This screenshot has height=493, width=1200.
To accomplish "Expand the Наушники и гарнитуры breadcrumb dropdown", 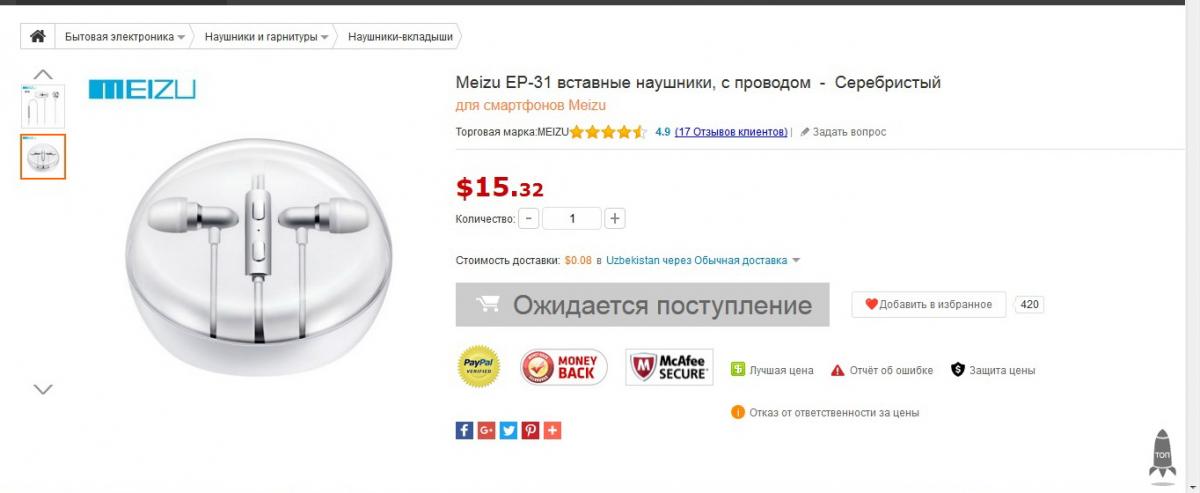I will pos(325,38).
